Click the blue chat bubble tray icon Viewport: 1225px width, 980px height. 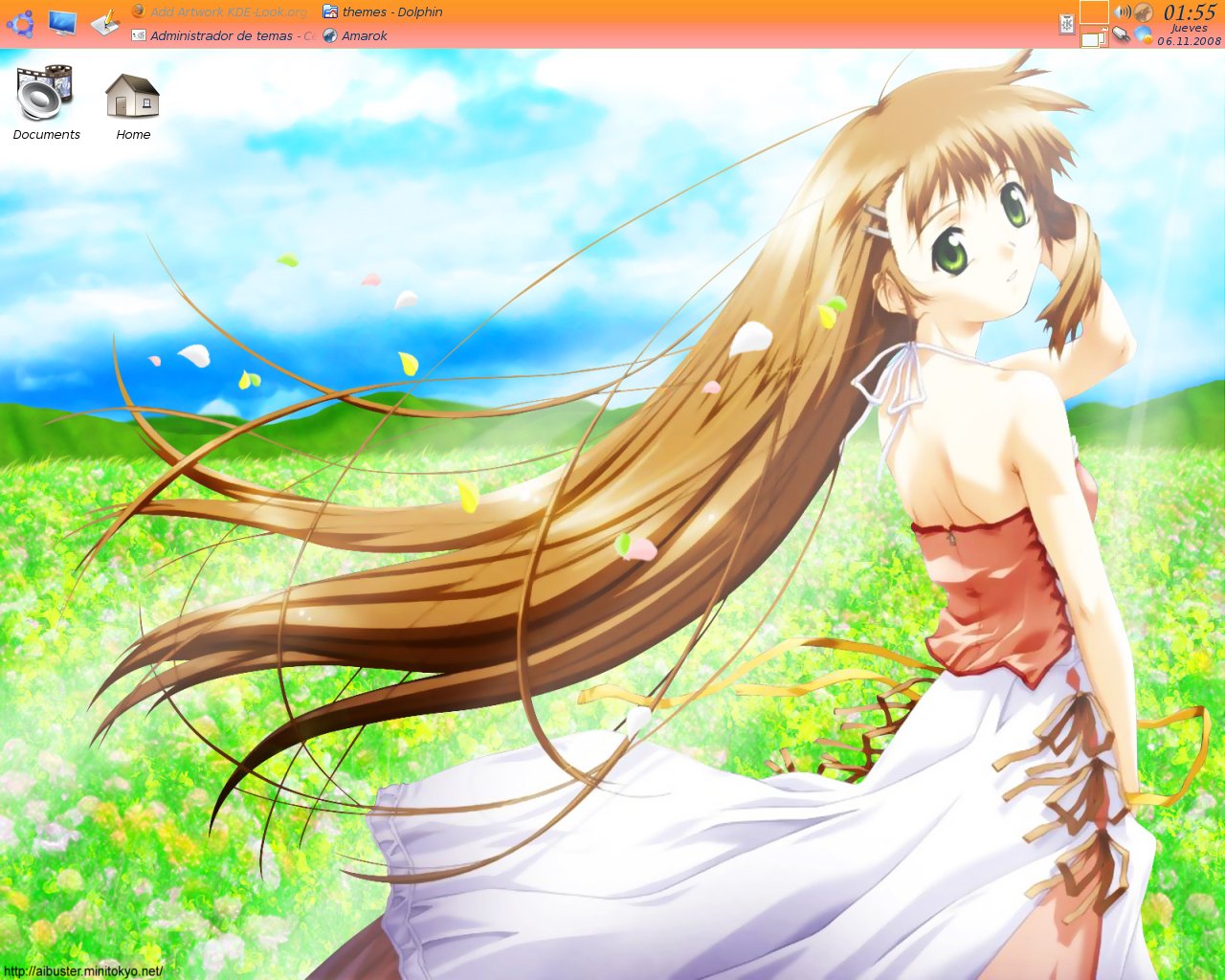pos(1143,35)
